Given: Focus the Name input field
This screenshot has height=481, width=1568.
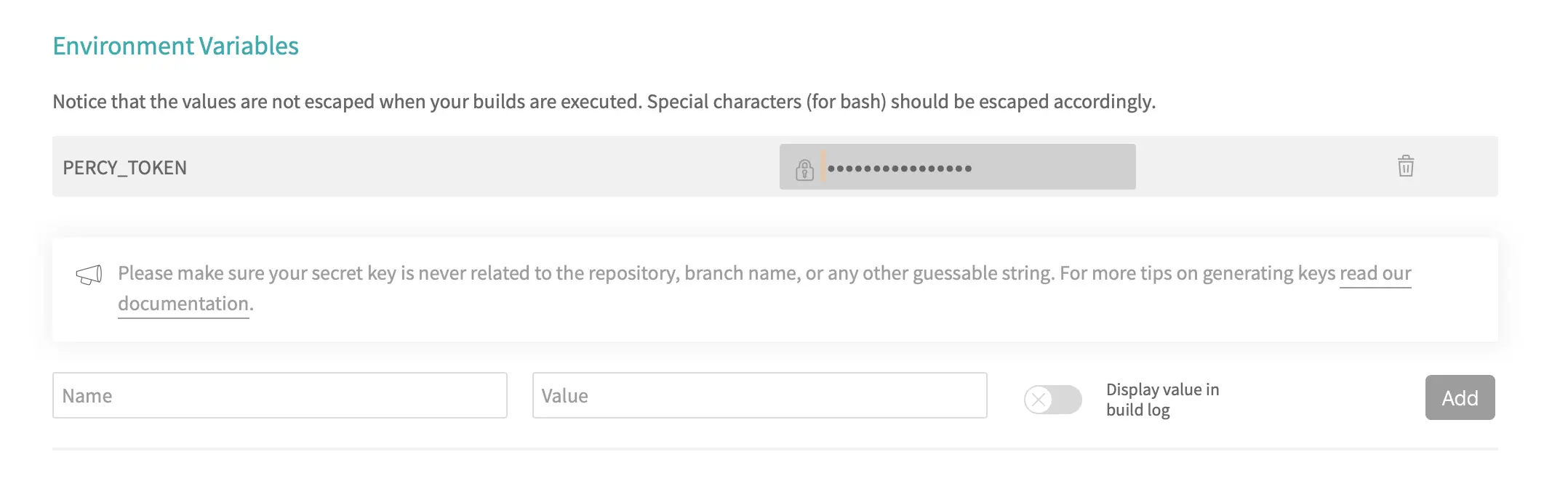Looking at the screenshot, I should tap(279, 396).
